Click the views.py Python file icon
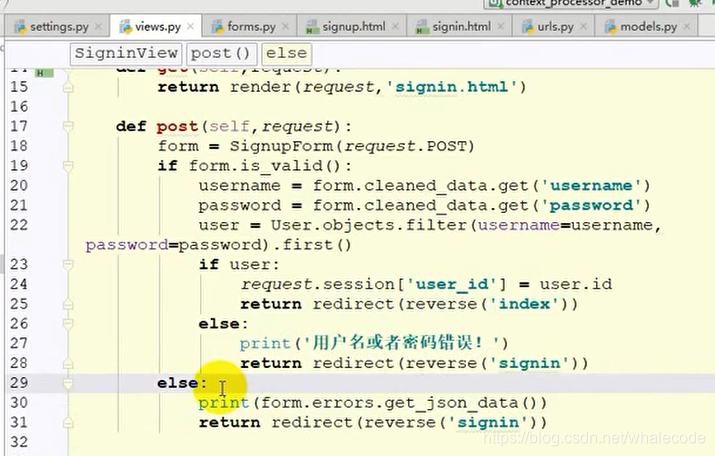715x456 pixels. (125, 27)
